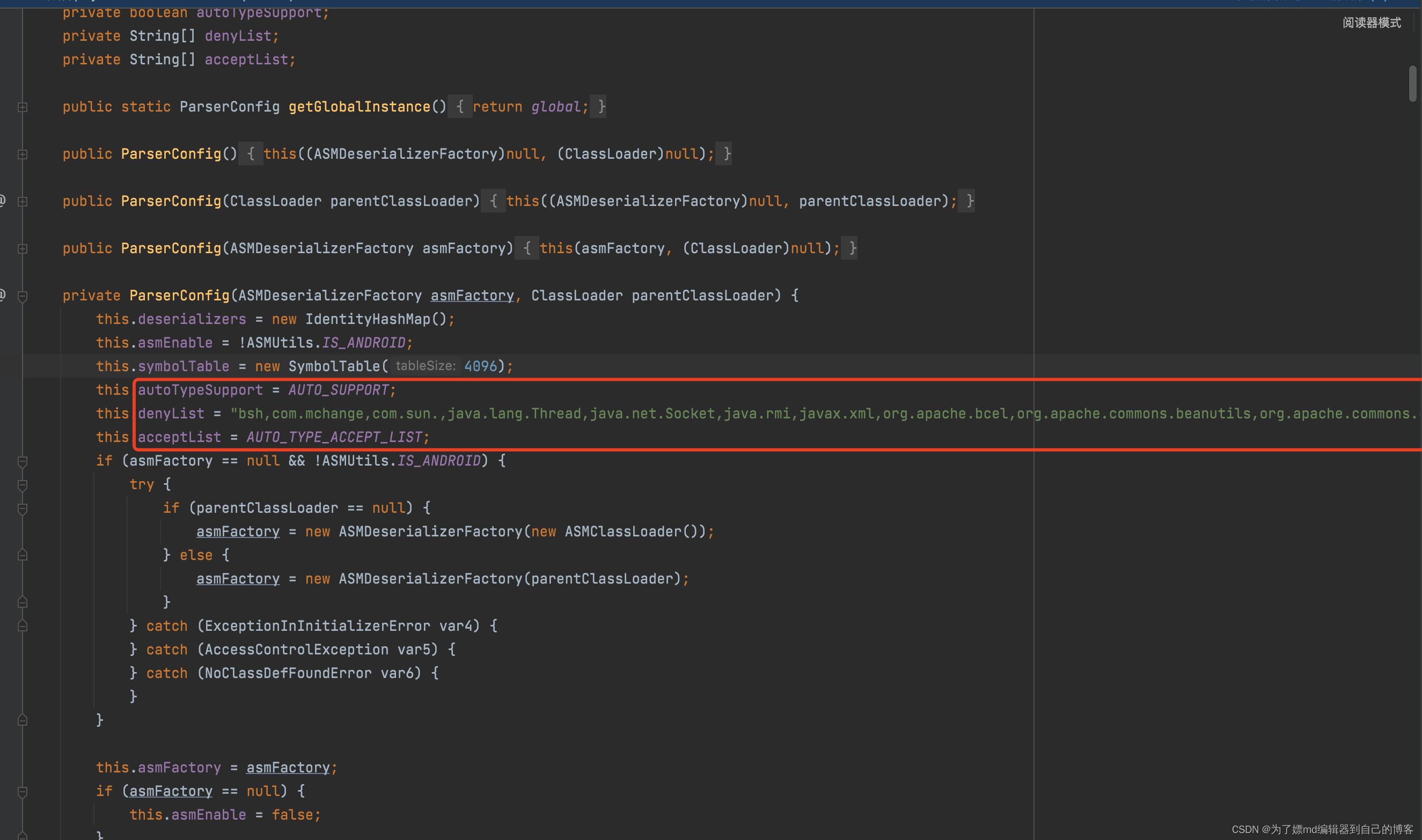Collapse the 'if (asmFactory == null) {' block near bottom
Image resolution: width=1422 pixels, height=840 pixels.
click(23, 792)
